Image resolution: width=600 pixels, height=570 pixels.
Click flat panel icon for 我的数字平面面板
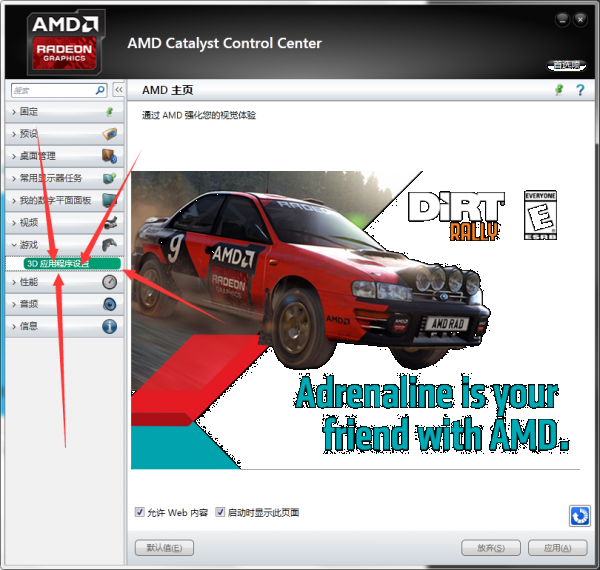click(109, 200)
